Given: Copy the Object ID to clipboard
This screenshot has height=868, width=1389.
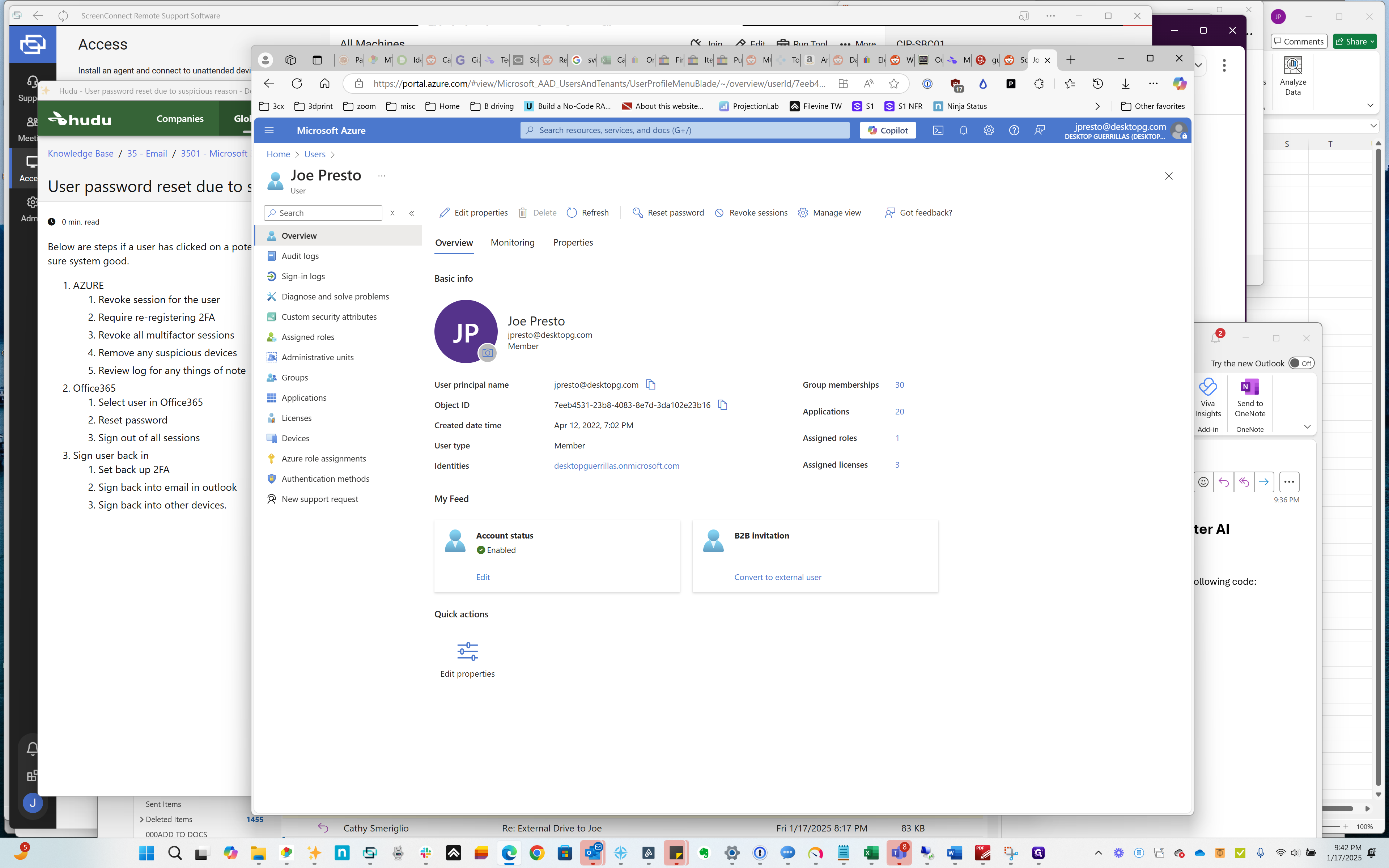Looking at the screenshot, I should pos(723,405).
